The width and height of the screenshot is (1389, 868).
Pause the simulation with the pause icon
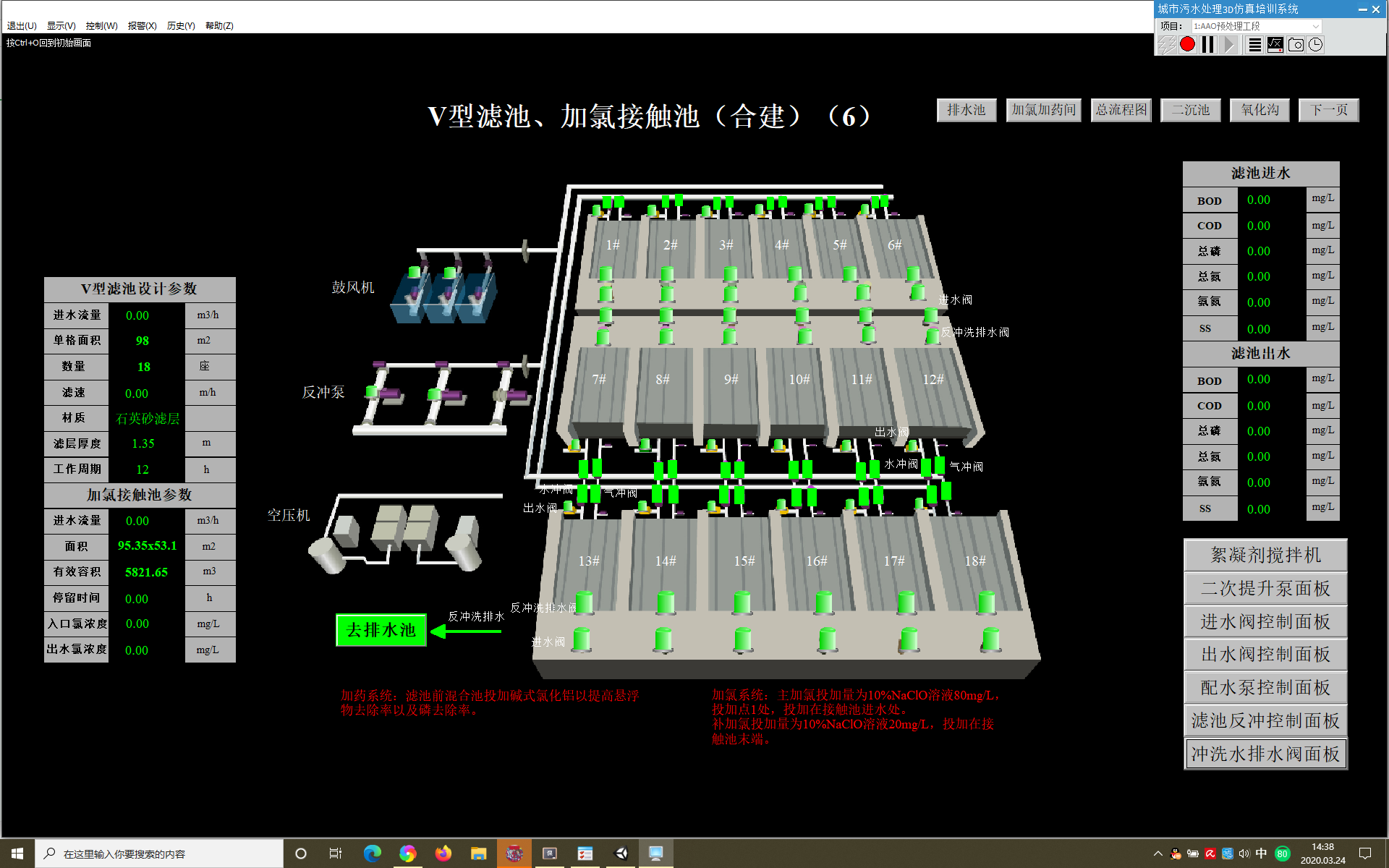click(1207, 45)
